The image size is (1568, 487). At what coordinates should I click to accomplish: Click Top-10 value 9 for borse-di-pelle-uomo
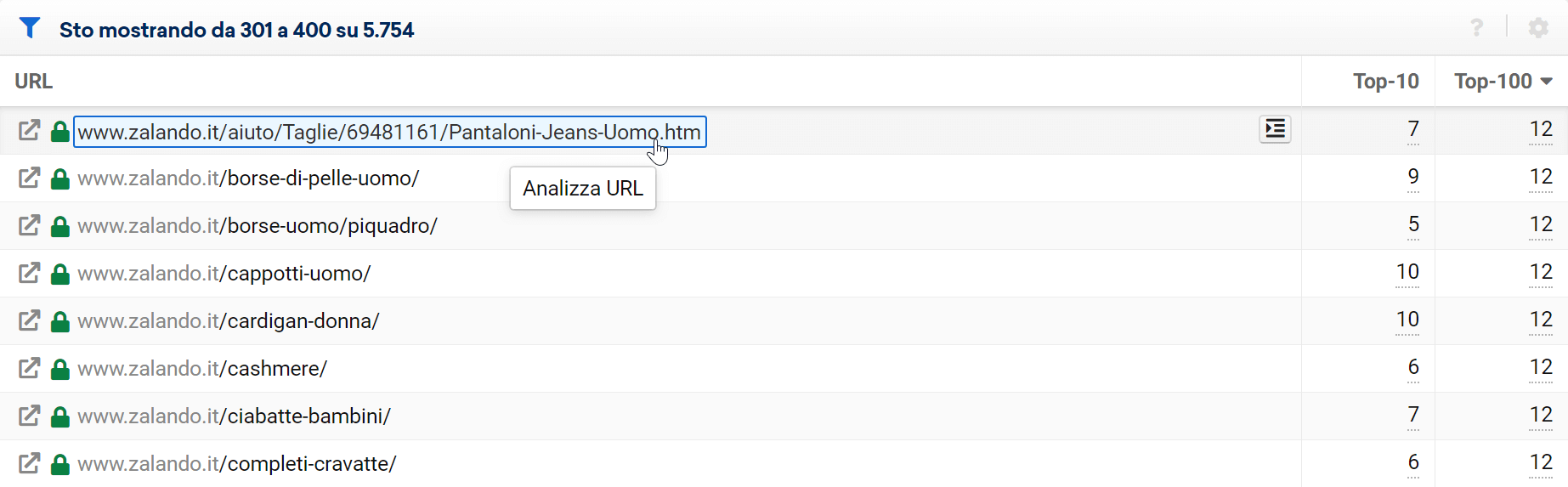click(1412, 177)
